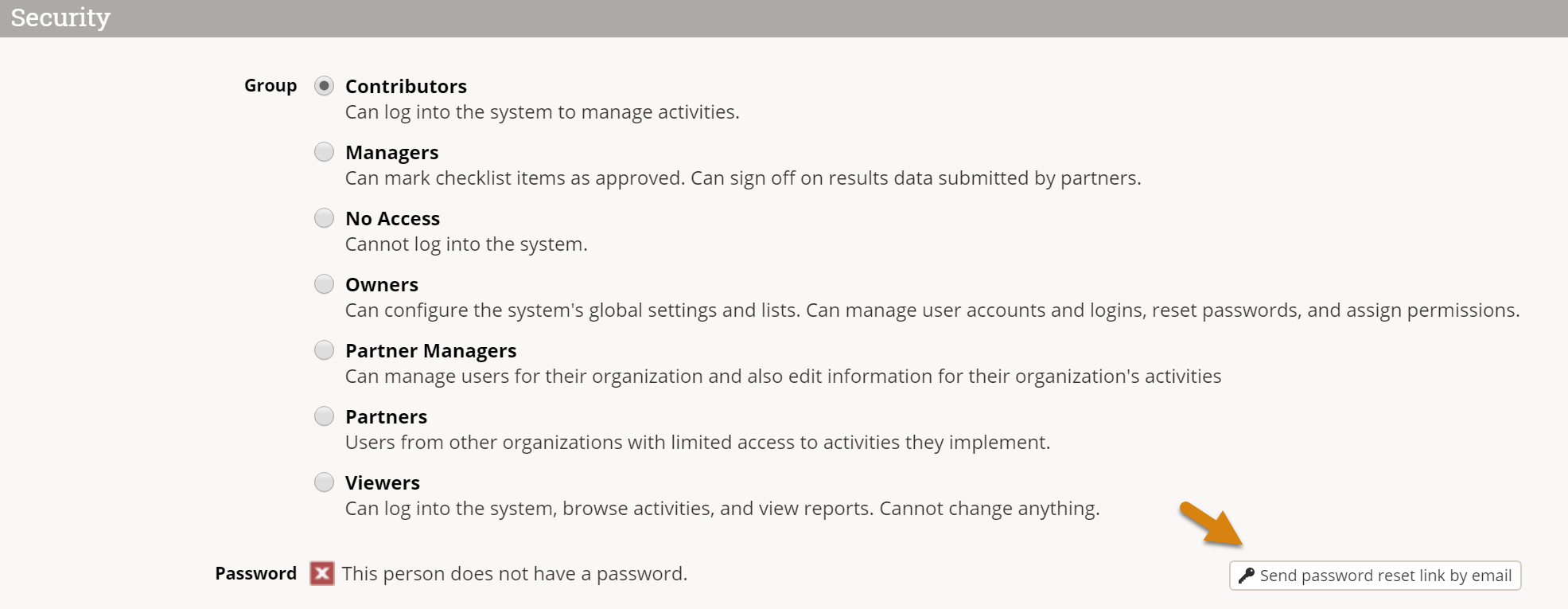The height and width of the screenshot is (609, 1568).
Task: Click the red X no-password icon
Action: (322, 573)
